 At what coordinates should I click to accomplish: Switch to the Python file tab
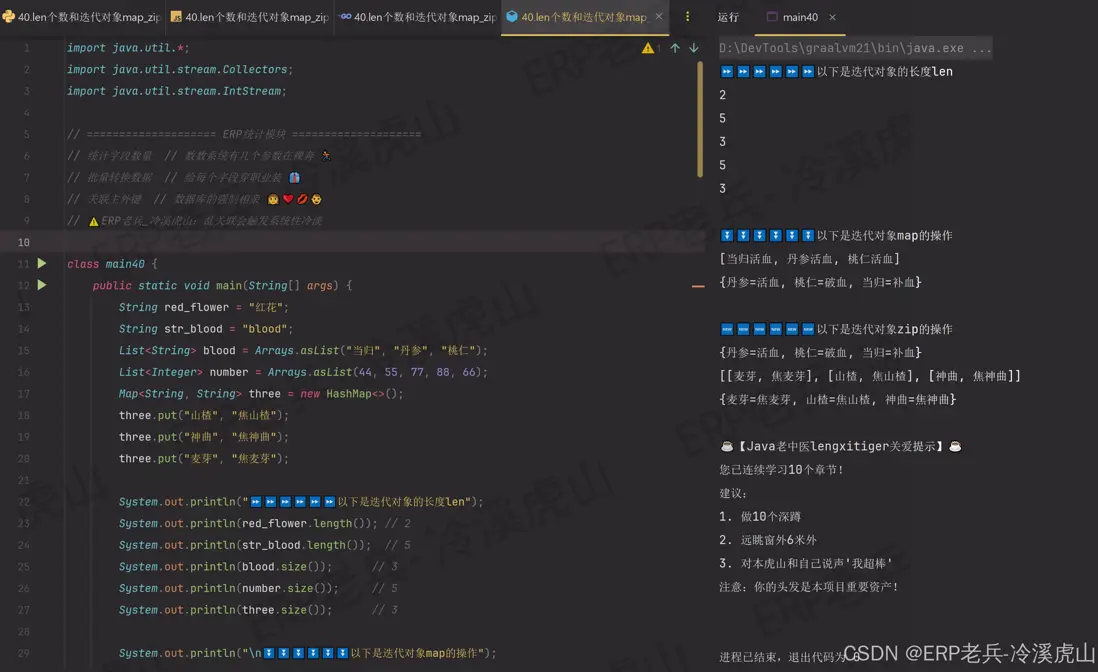coord(82,17)
